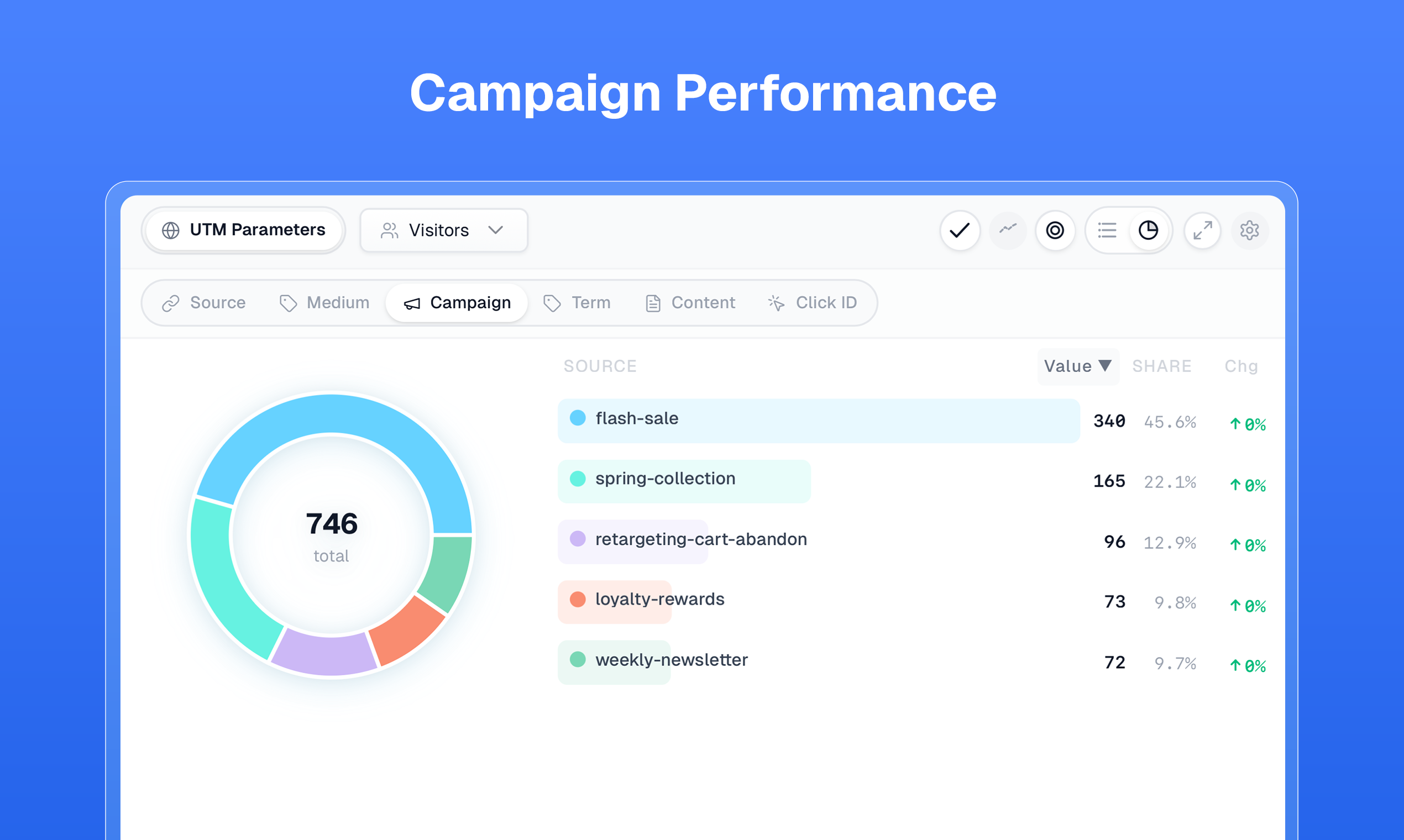Open the settings gear icon
1404x840 pixels.
(1249, 230)
